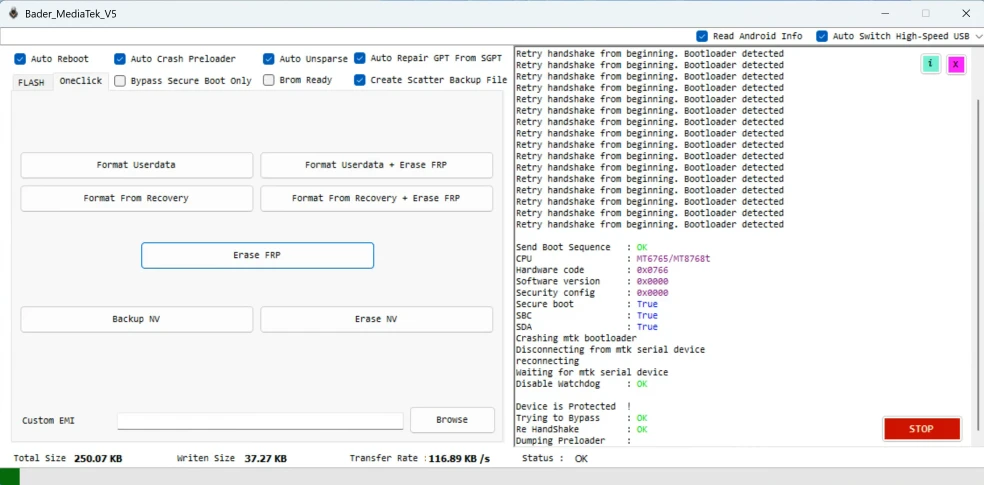Expand the top-right toolbar overflow arrow

point(978,36)
